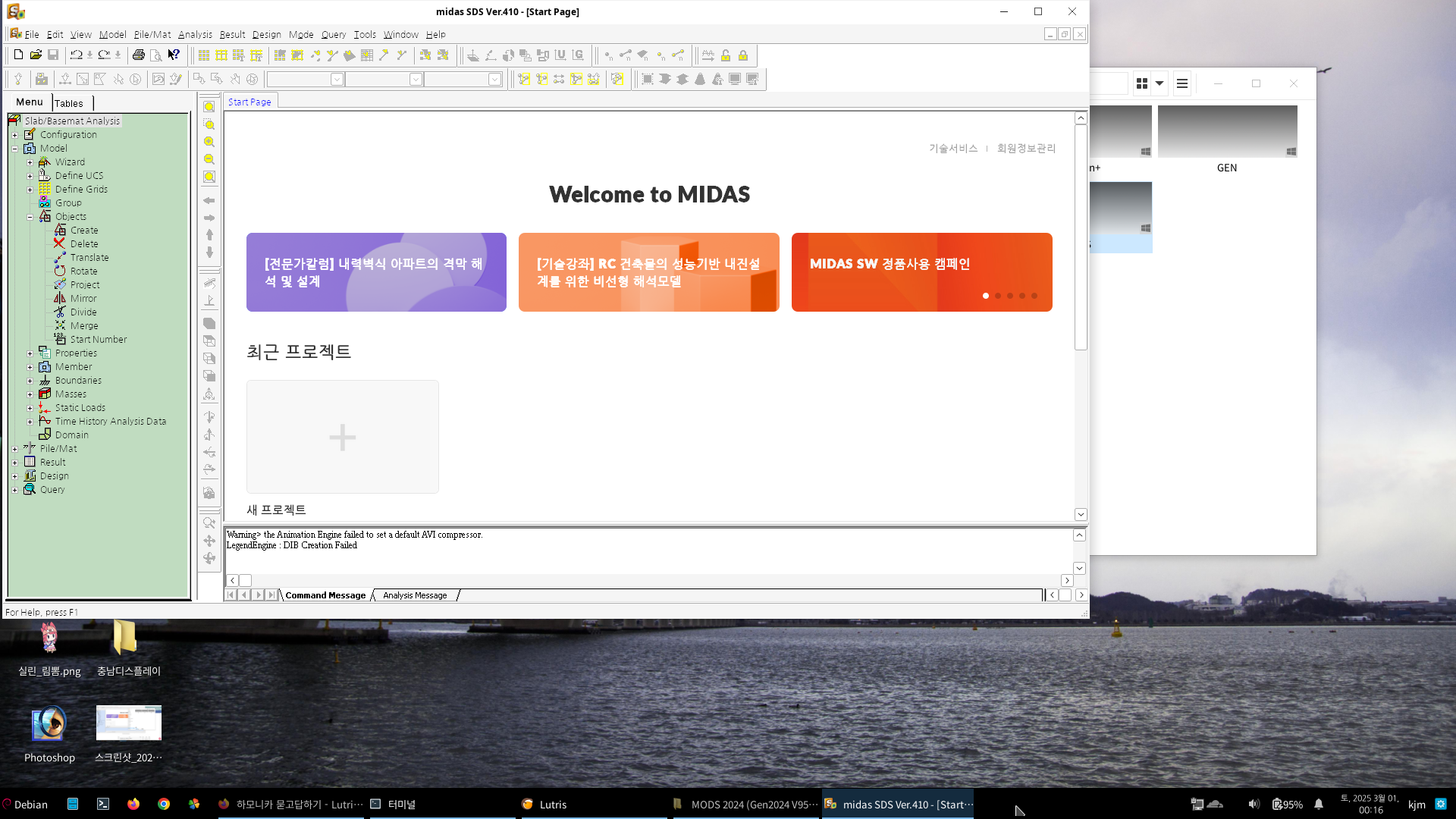
Task: Collapse the Objects tree node
Action: [x=30, y=217]
